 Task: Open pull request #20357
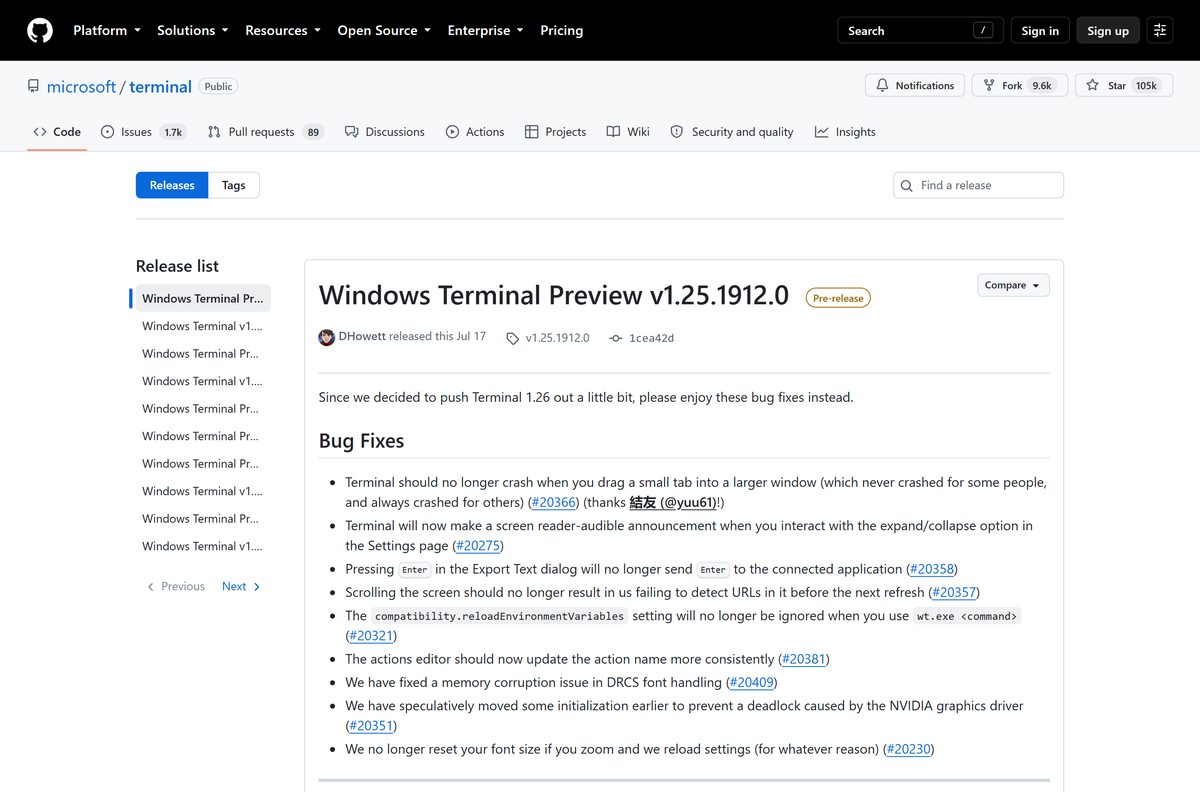click(954, 592)
